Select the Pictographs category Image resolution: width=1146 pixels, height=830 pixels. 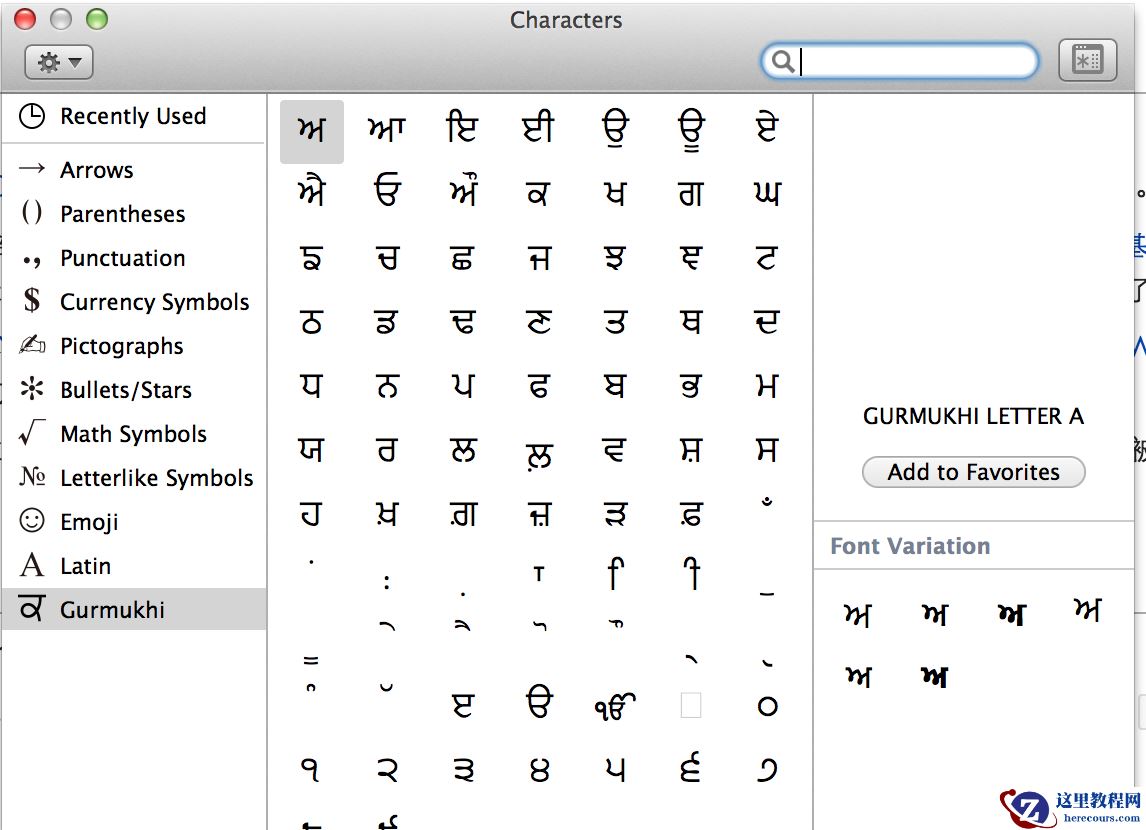[121, 346]
